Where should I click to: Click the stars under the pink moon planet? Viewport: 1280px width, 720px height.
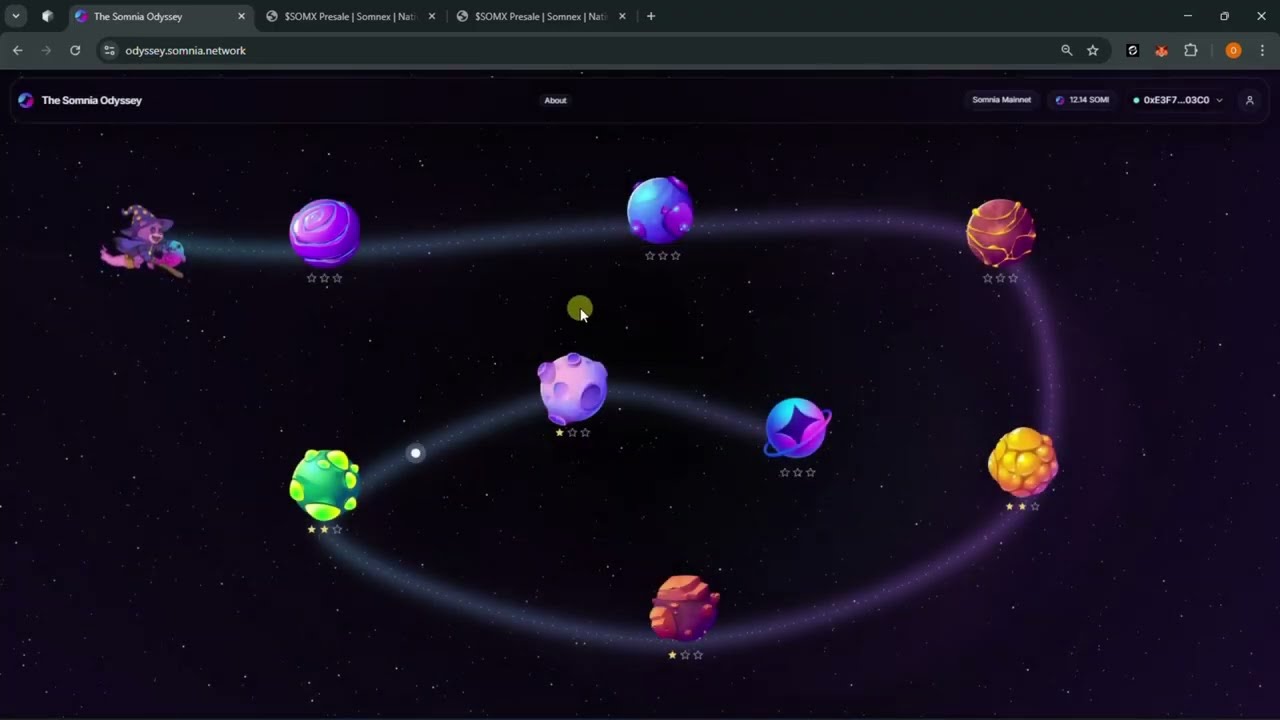(573, 433)
